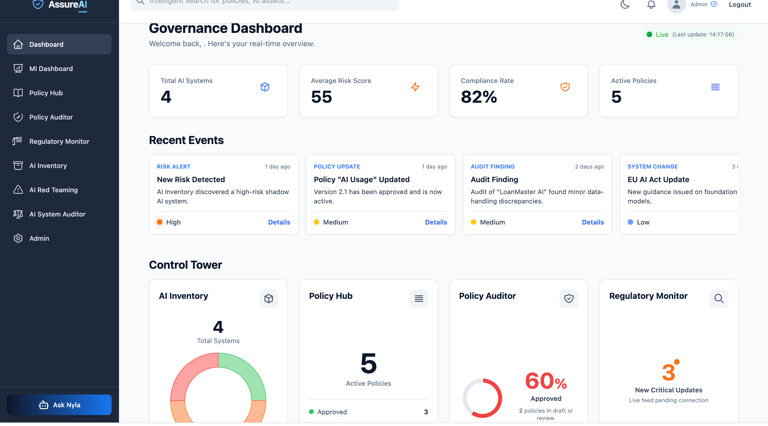
Task: Click the 3 New Critical Updates count
Action: pos(670,372)
